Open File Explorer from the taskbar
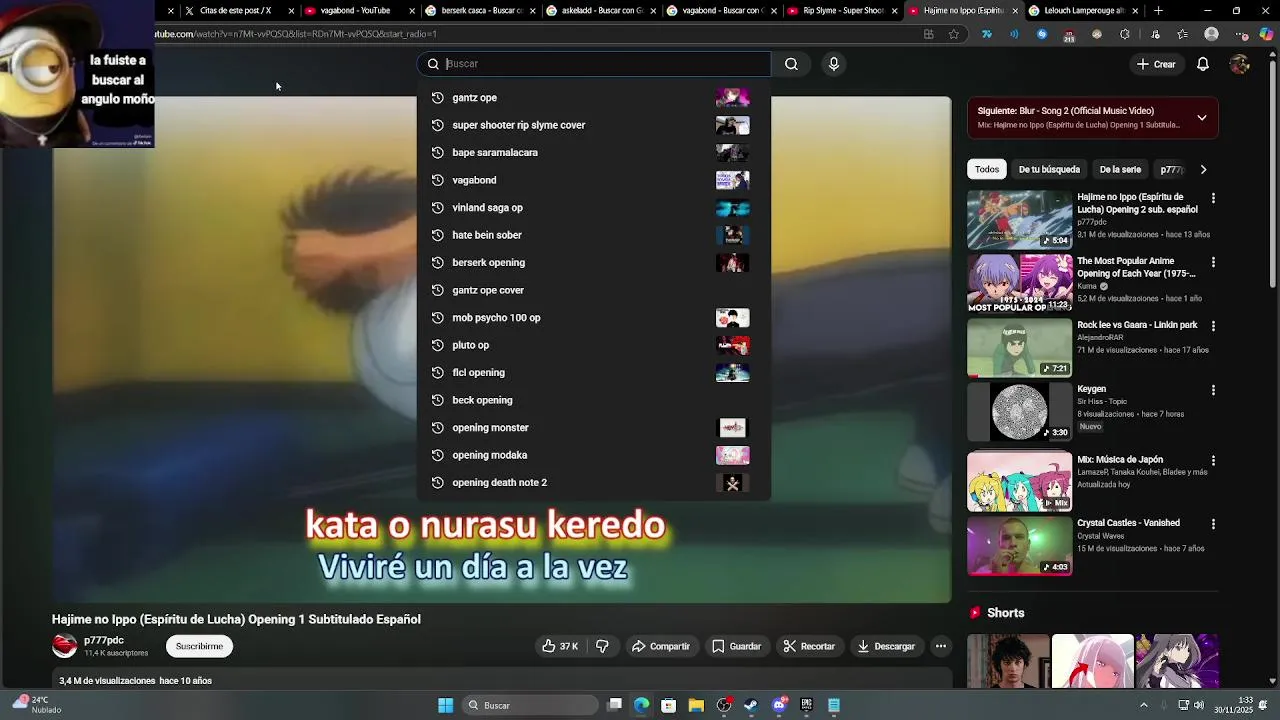 tap(696, 705)
